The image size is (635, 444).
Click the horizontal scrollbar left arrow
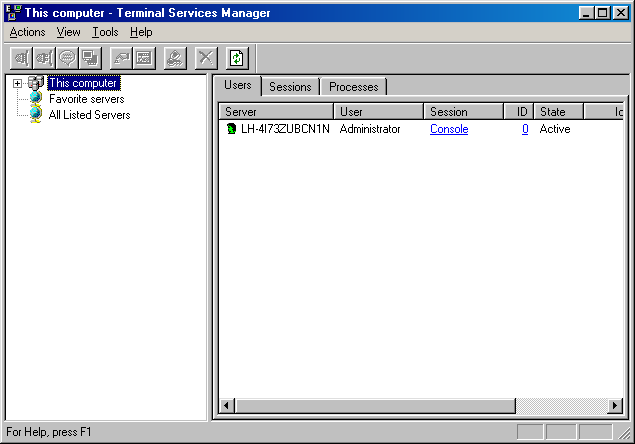(227, 405)
